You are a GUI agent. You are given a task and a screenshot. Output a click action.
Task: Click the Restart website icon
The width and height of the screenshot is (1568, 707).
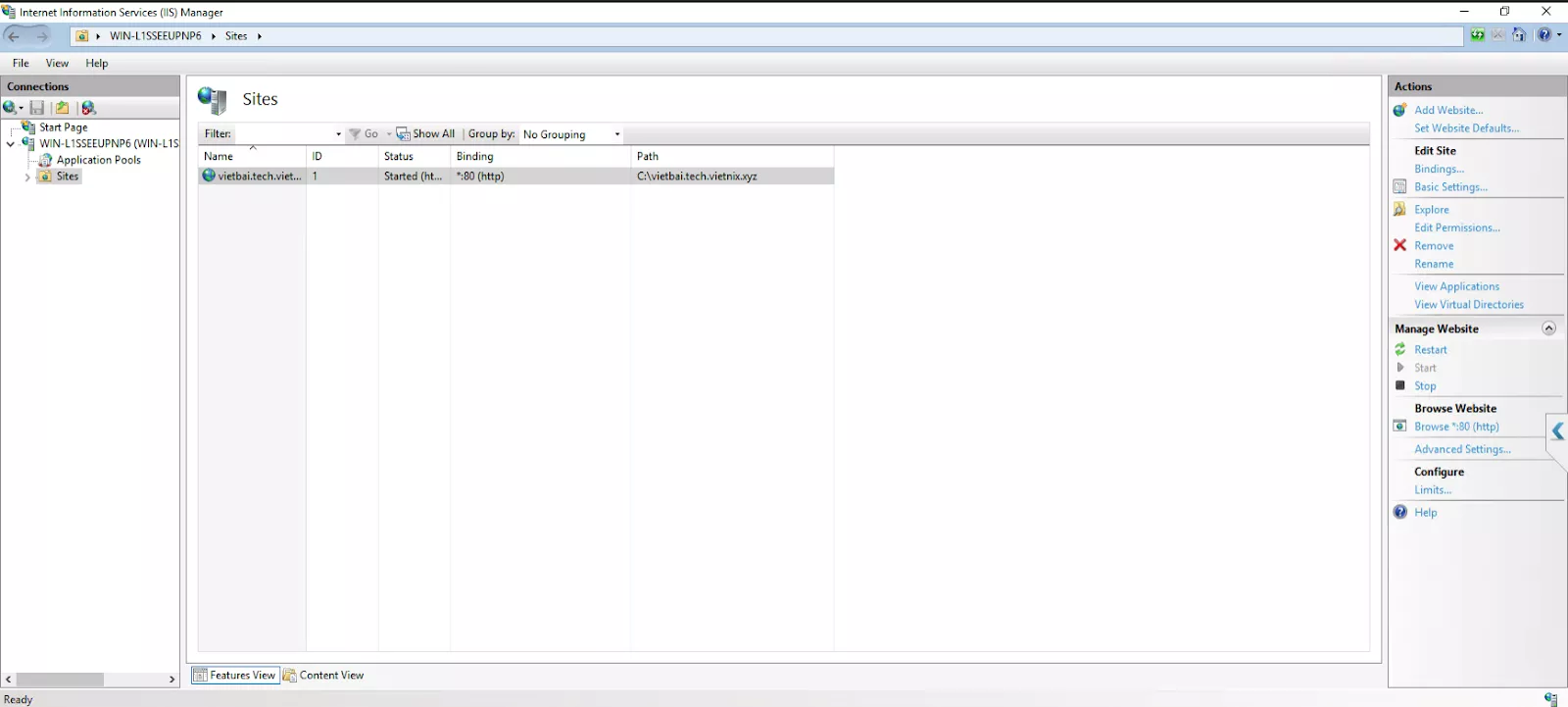(x=1400, y=350)
